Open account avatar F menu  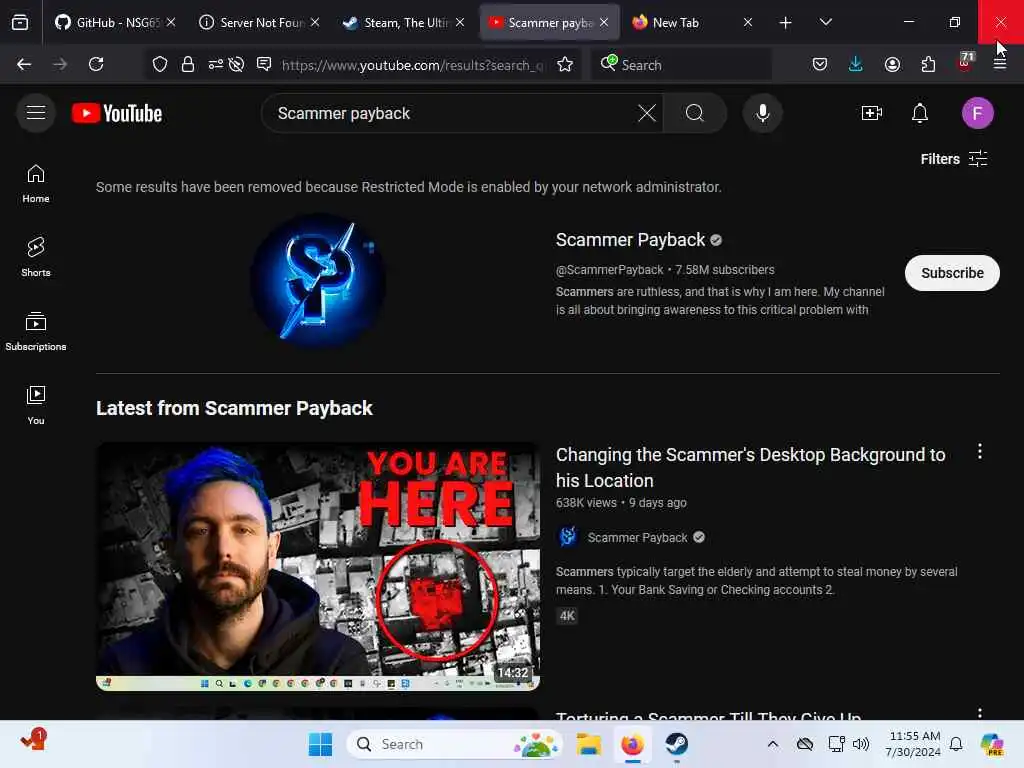[977, 113]
